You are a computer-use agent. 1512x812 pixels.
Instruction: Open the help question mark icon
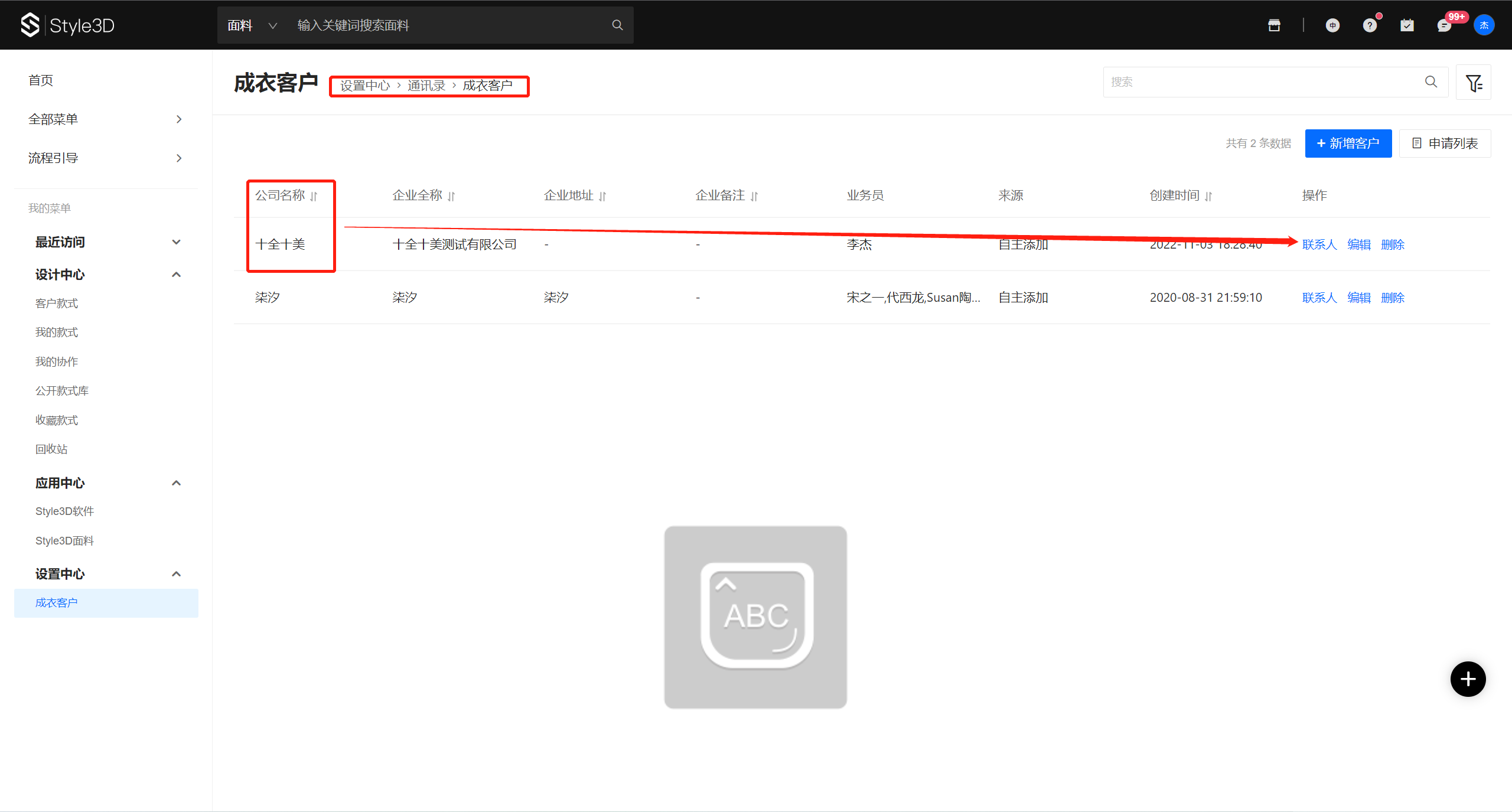pyautogui.click(x=1370, y=25)
